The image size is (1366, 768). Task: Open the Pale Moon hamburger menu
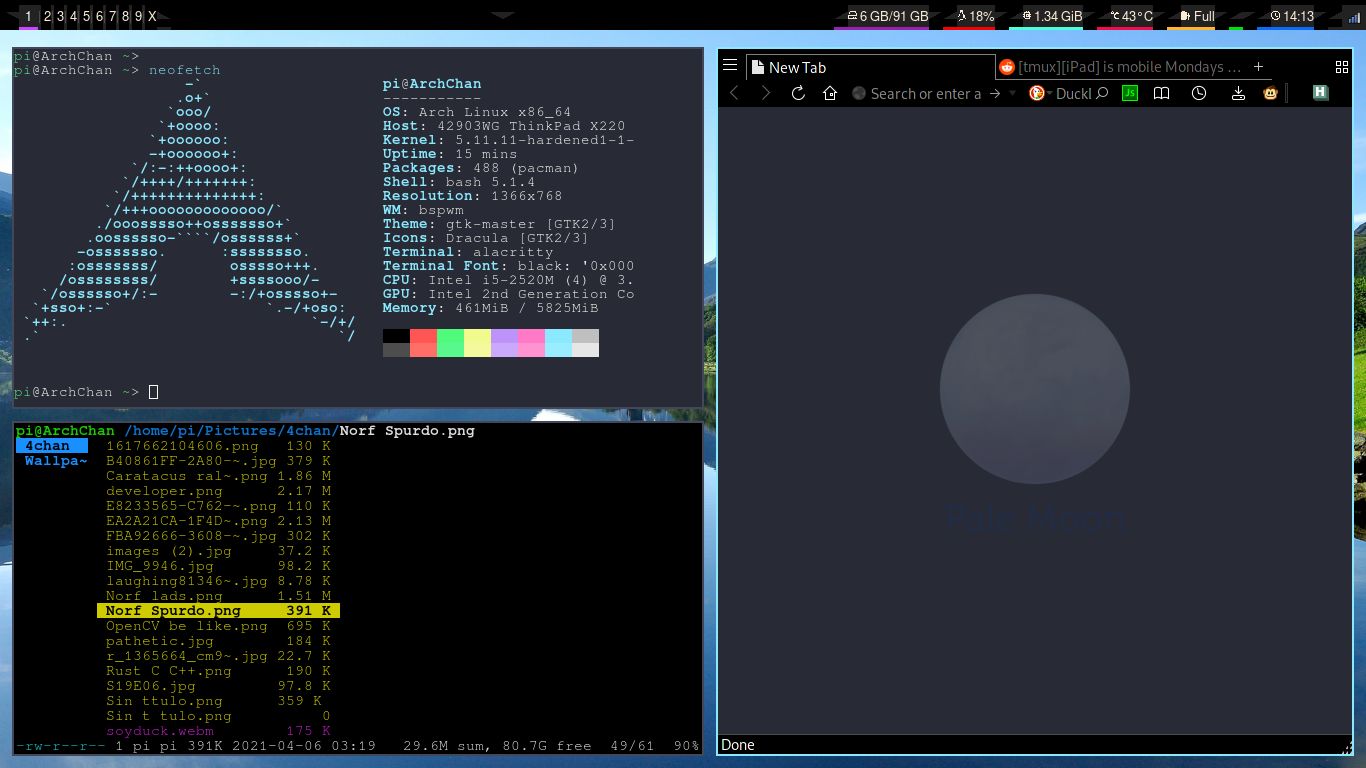[730, 66]
